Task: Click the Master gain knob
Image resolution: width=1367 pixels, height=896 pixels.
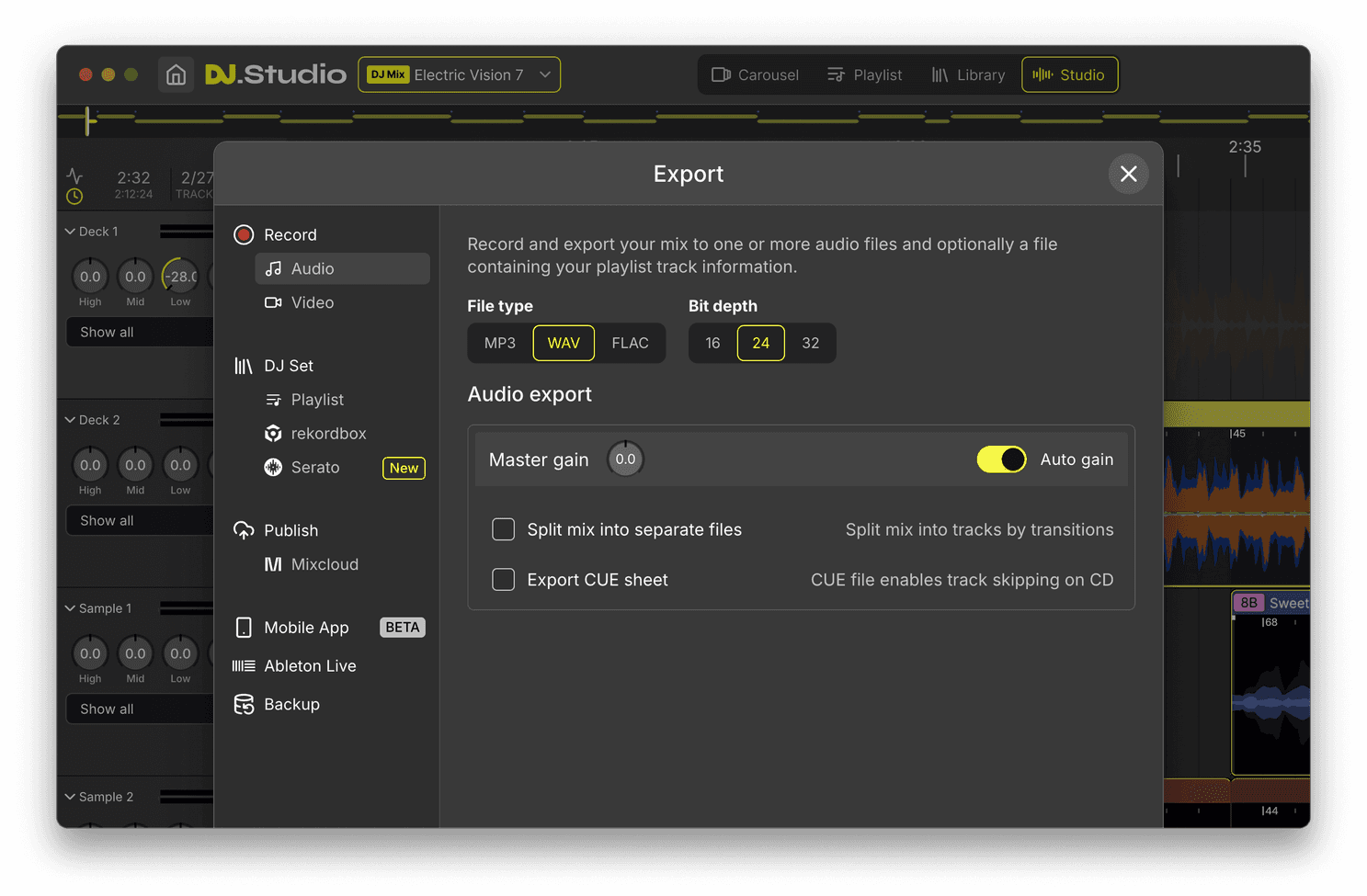Action: pos(625,459)
